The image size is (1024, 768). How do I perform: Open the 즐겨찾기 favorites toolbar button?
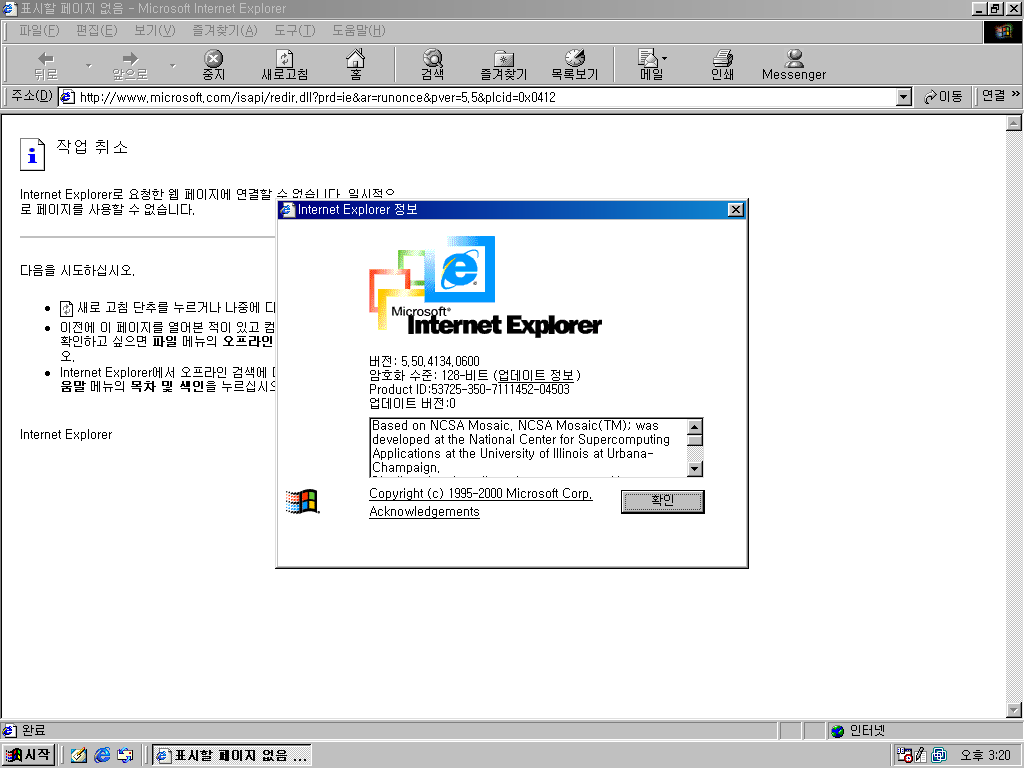click(x=504, y=65)
